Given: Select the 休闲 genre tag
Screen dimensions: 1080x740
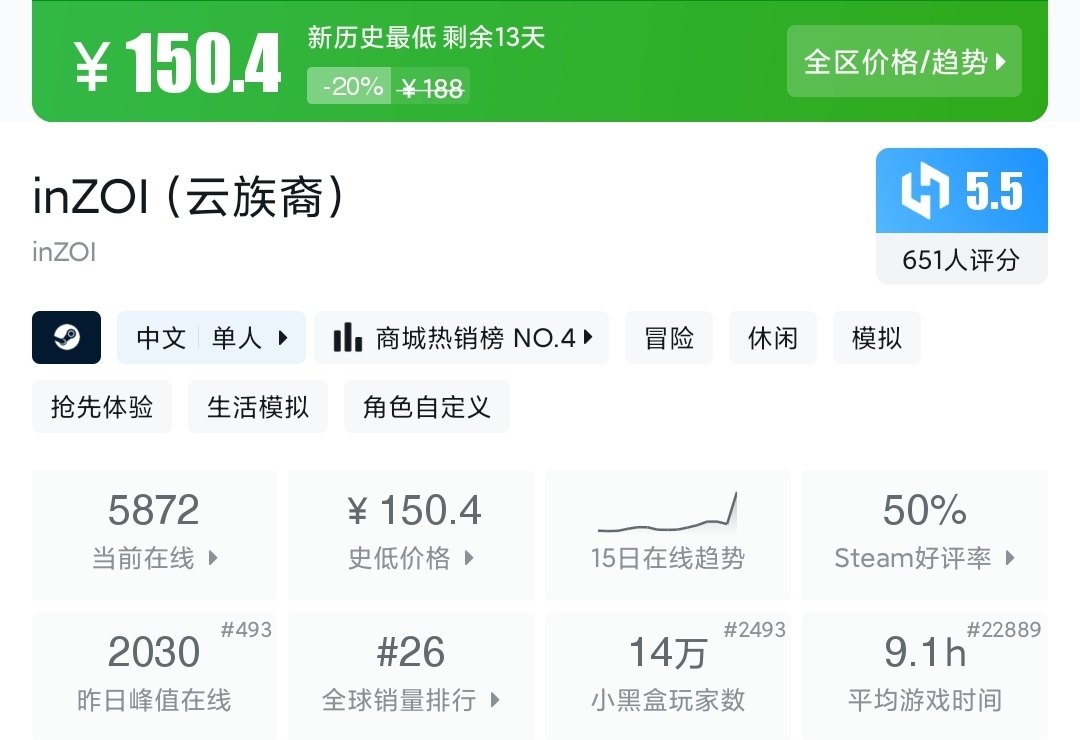Looking at the screenshot, I should click(773, 338).
